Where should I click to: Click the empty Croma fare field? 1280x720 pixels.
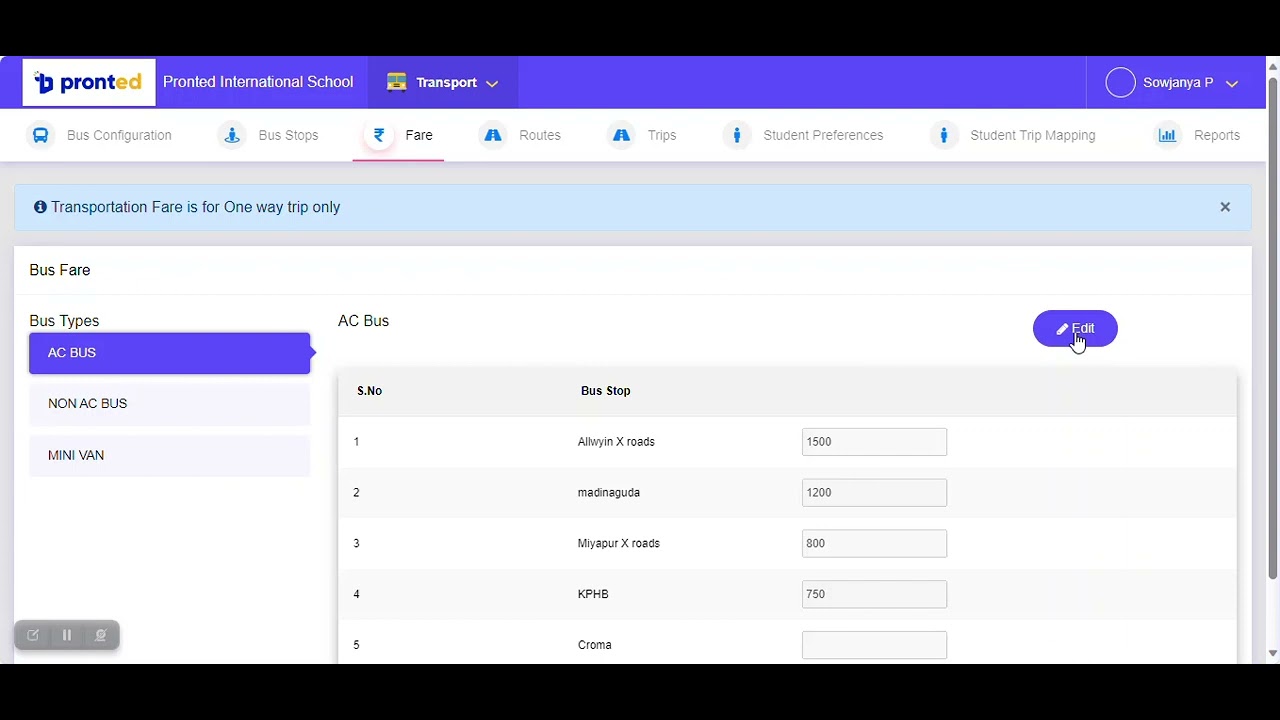pos(874,645)
